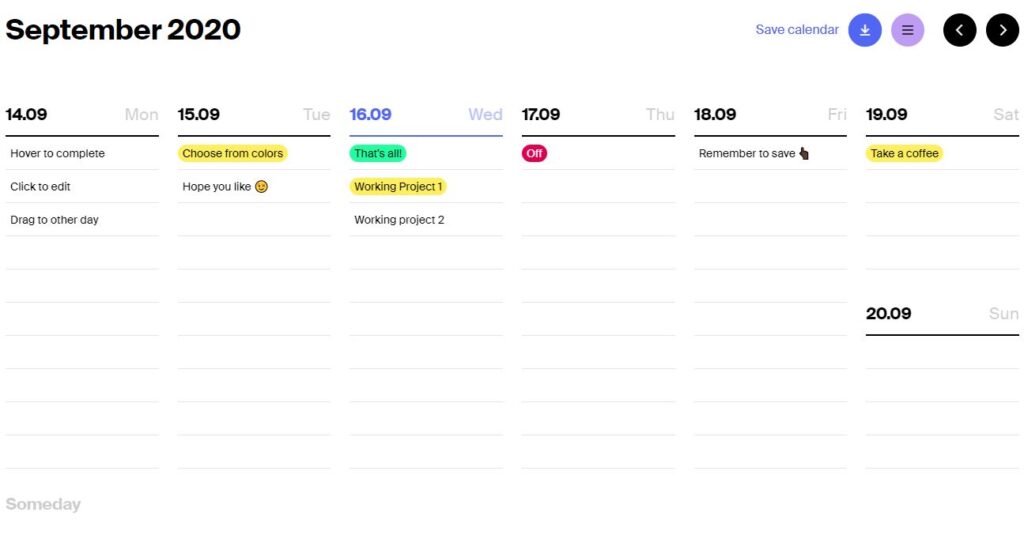Click the red 'Off' label on Thursday

click(x=534, y=154)
